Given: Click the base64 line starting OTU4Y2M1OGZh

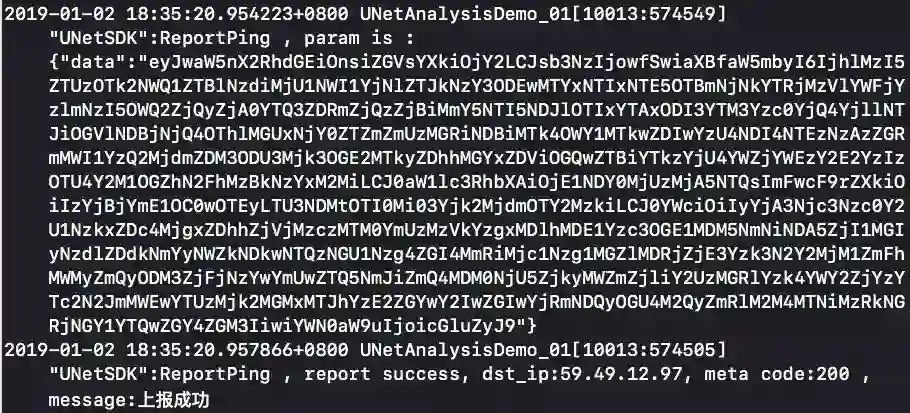Looking at the screenshot, I should pyautogui.click(x=476, y=182).
